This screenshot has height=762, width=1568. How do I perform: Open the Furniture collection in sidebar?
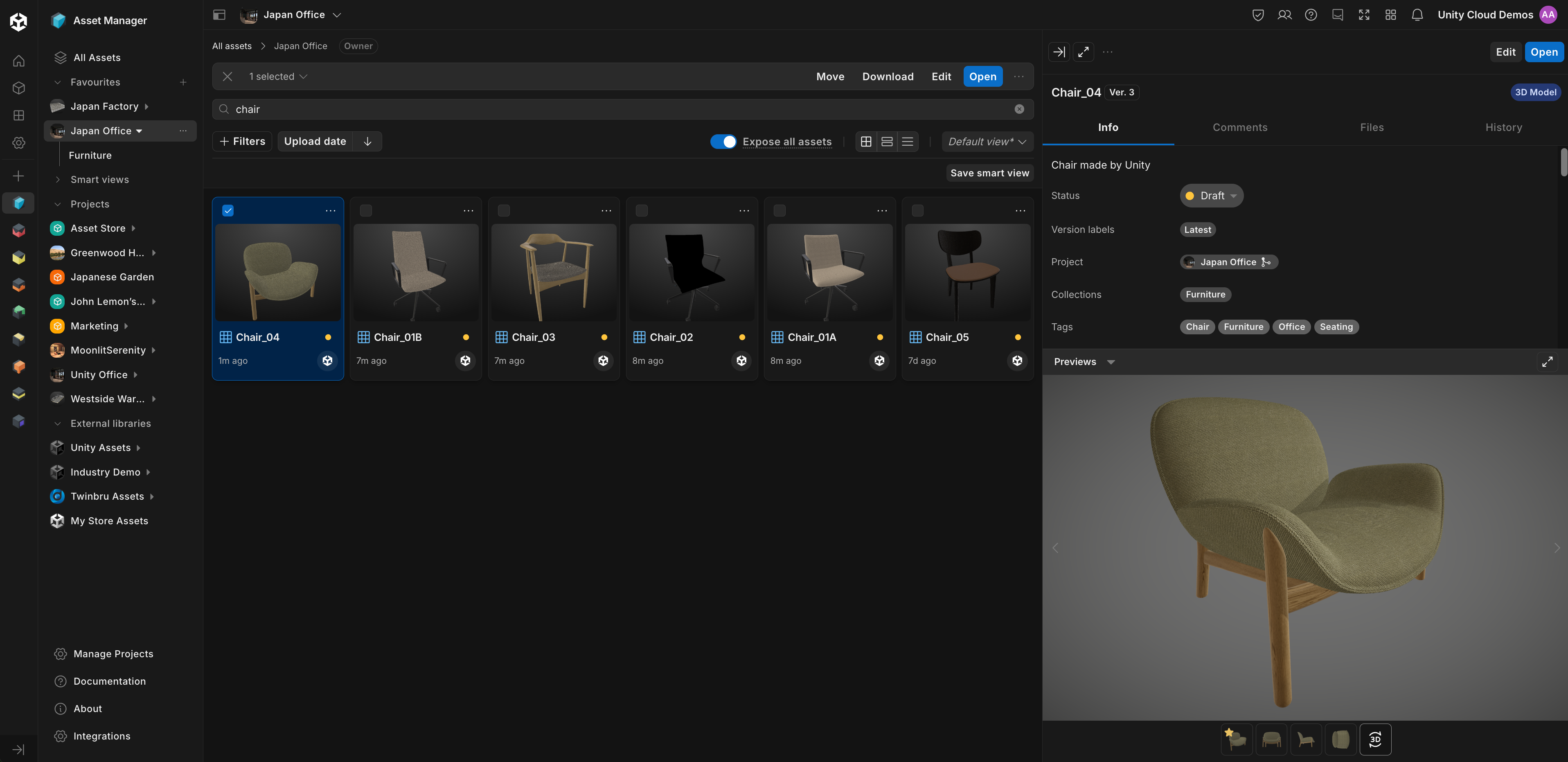click(x=90, y=155)
